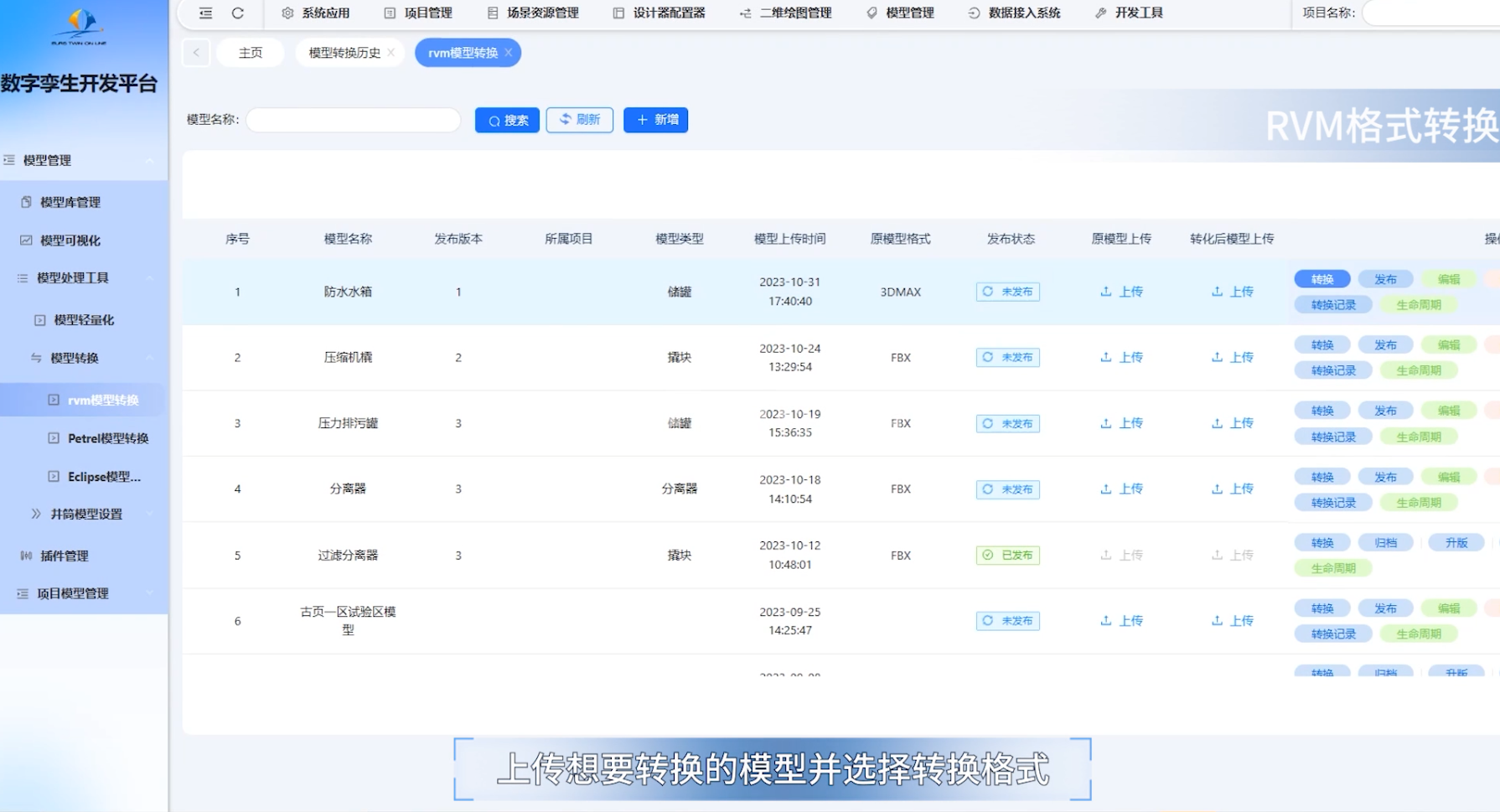Click the 搜索 button
The image size is (1500, 812).
click(507, 121)
